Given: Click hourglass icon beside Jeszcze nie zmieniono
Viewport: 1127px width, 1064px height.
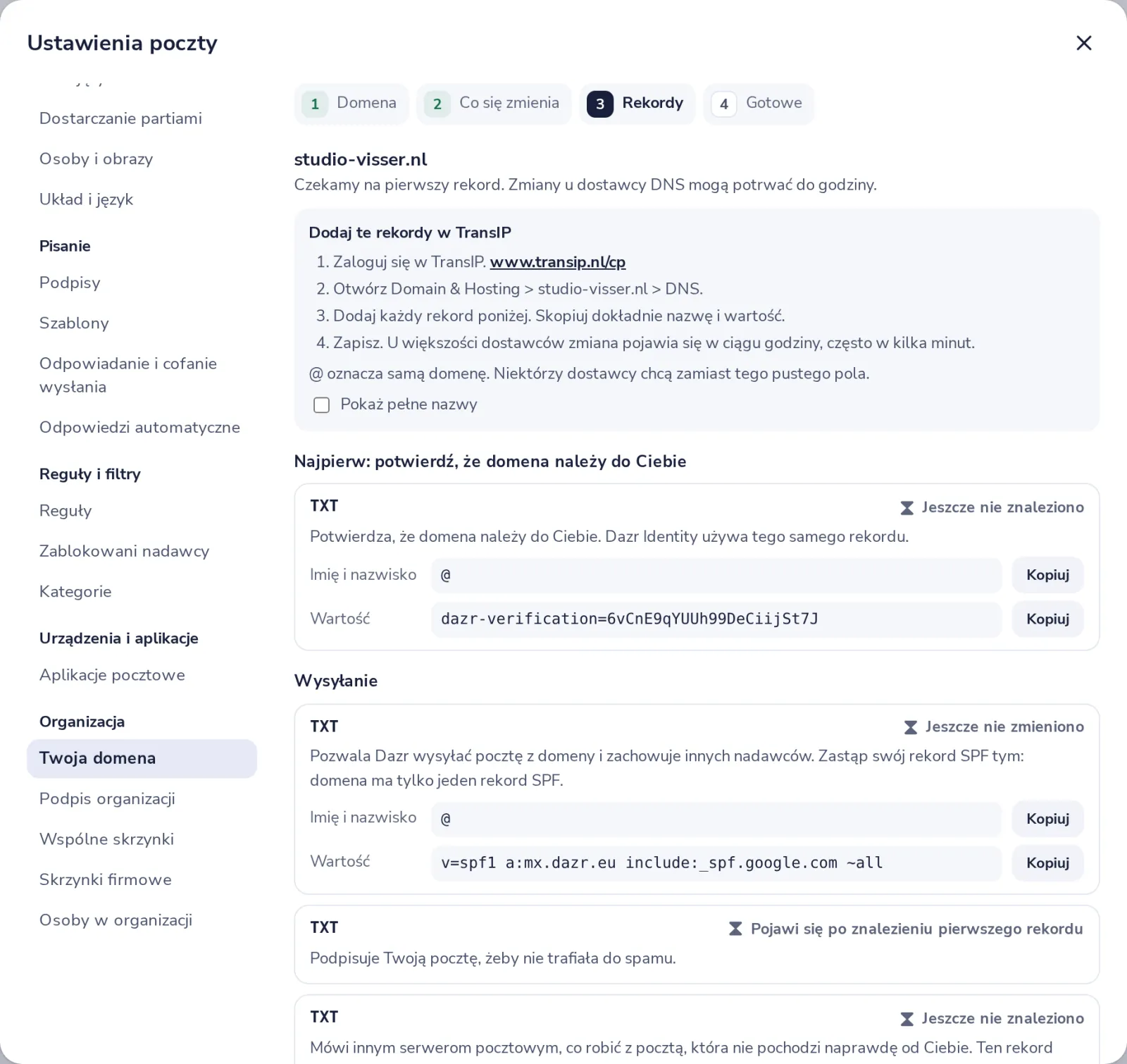Looking at the screenshot, I should (911, 727).
